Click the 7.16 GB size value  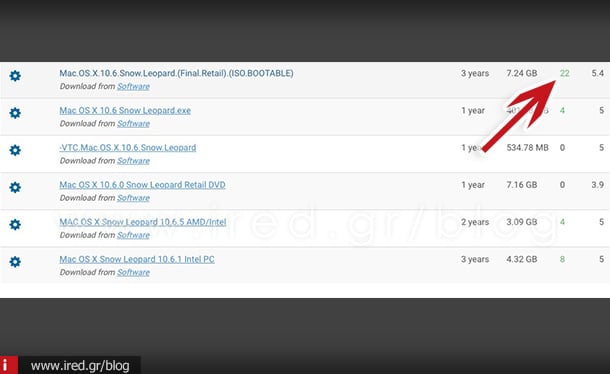522,185
